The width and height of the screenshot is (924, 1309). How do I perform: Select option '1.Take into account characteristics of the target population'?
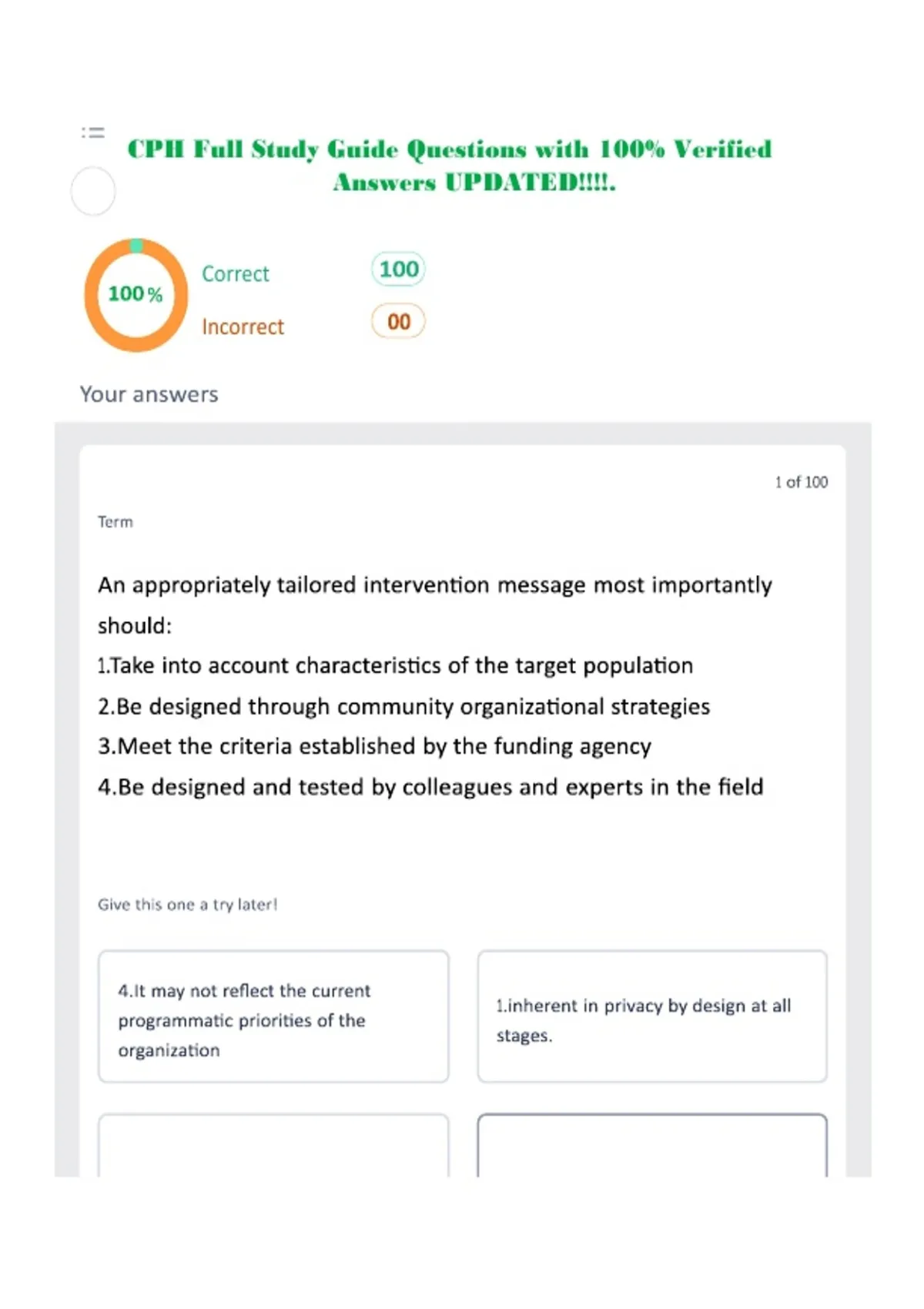[x=395, y=665]
